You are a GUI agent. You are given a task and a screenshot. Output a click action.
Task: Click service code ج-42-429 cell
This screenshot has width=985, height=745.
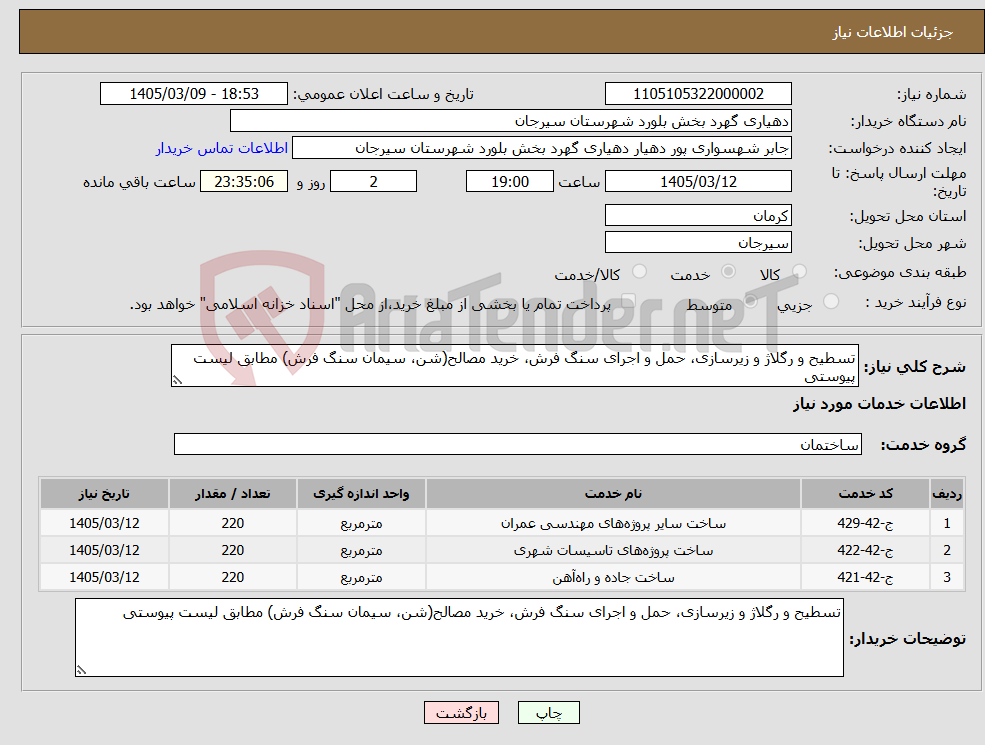point(865,523)
